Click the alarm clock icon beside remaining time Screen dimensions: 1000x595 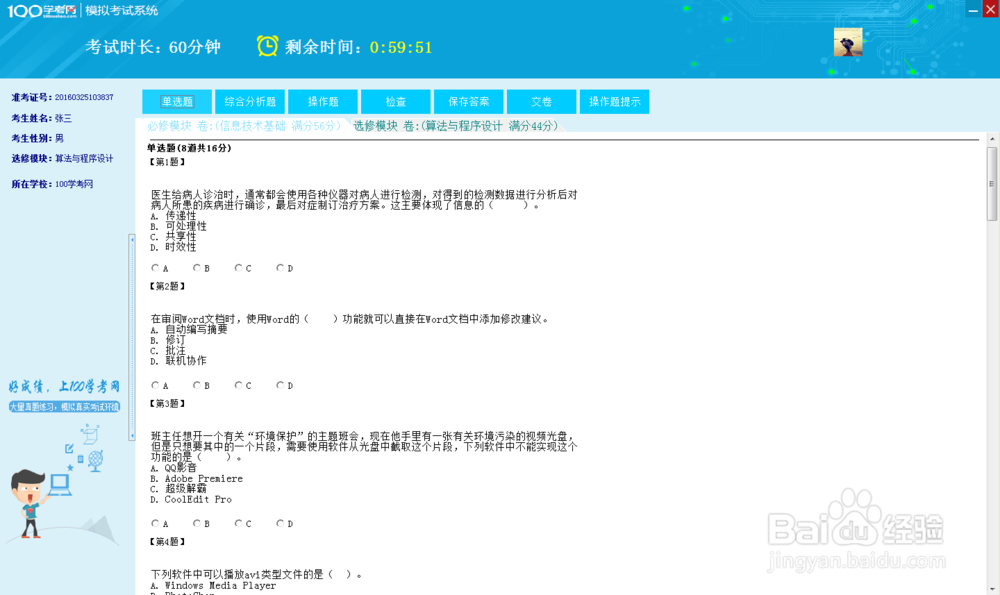coord(267,46)
